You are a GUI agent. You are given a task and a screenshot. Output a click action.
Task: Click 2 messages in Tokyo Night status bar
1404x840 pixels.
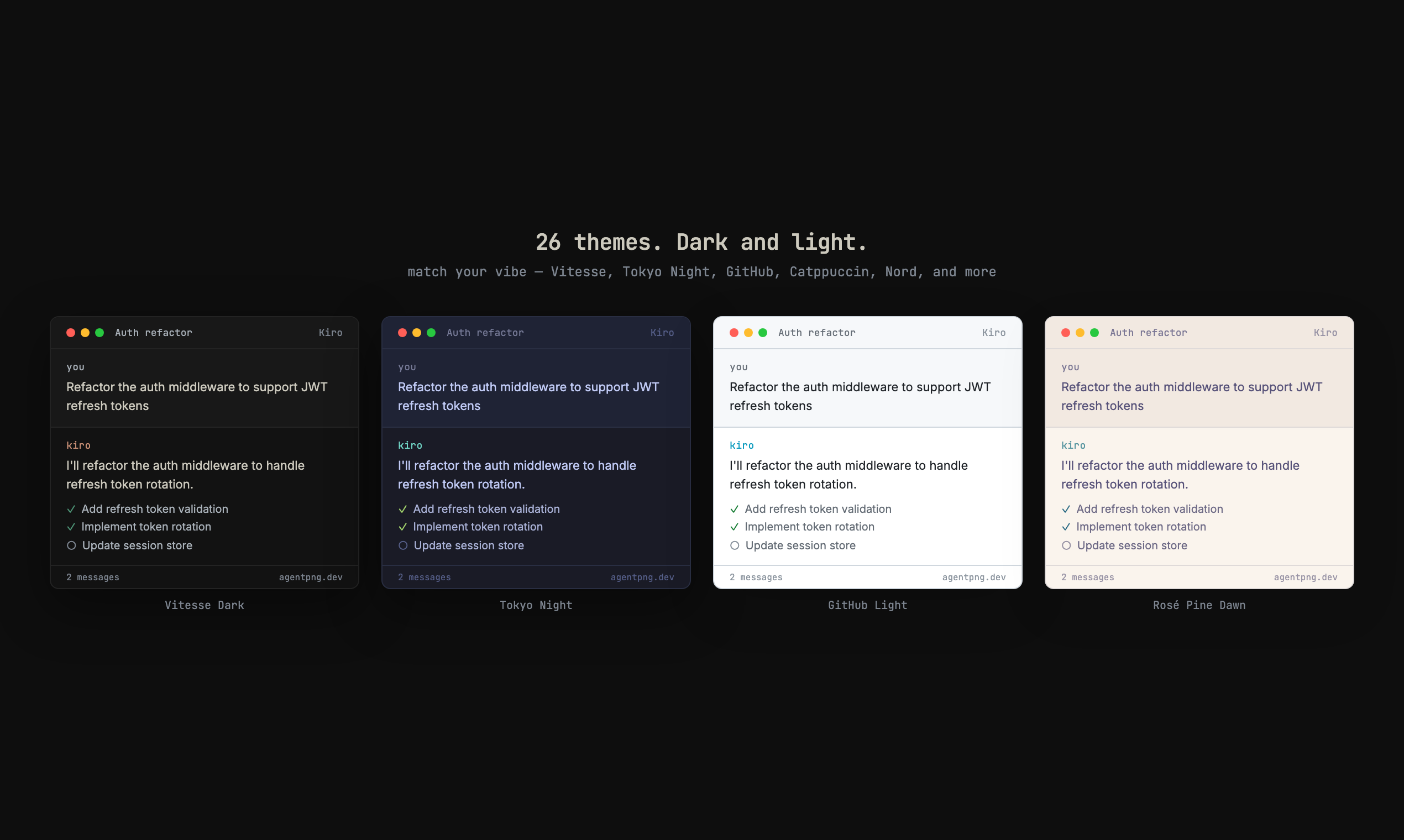(x=424, y=577)
